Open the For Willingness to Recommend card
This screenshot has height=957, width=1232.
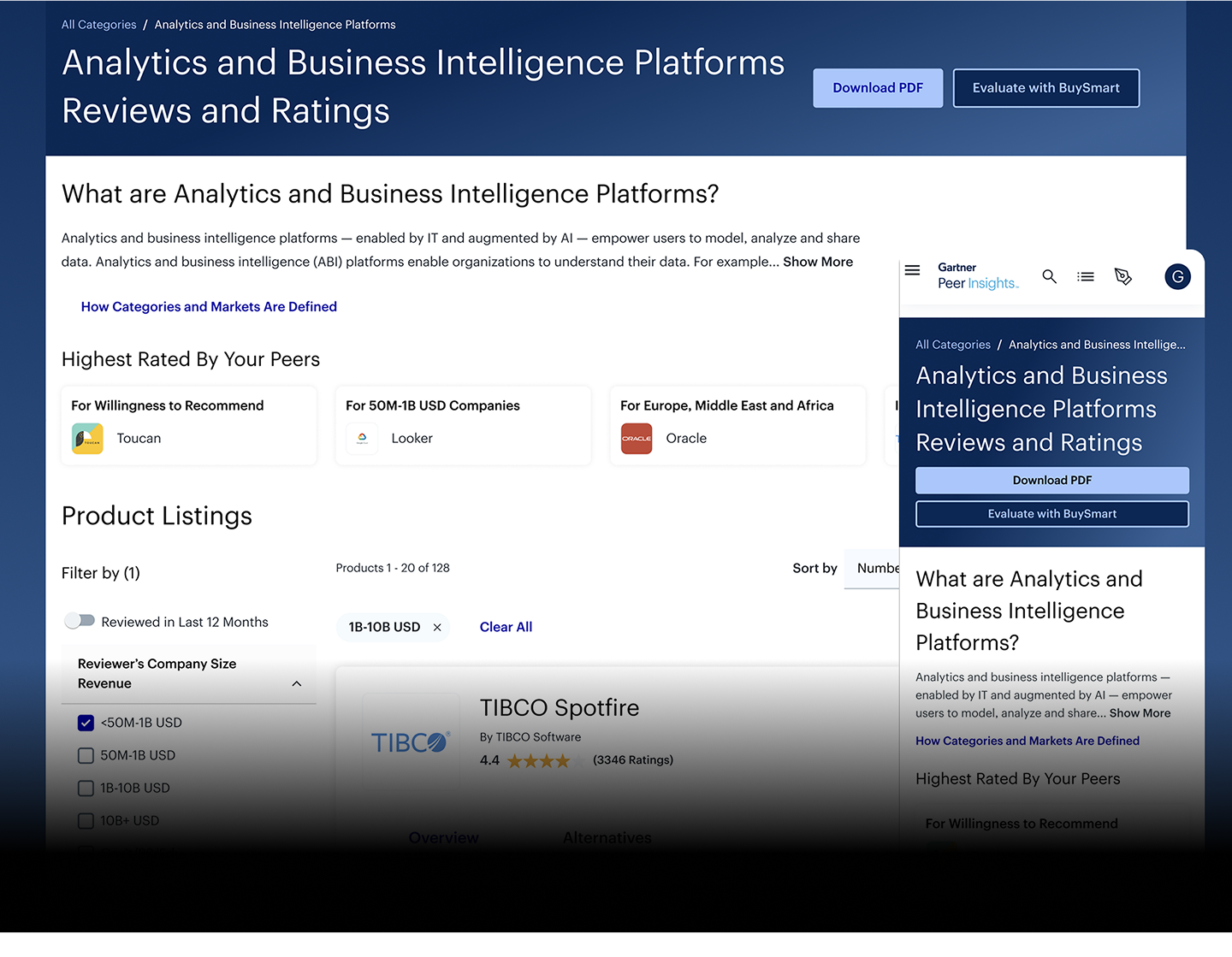[189, 426]
